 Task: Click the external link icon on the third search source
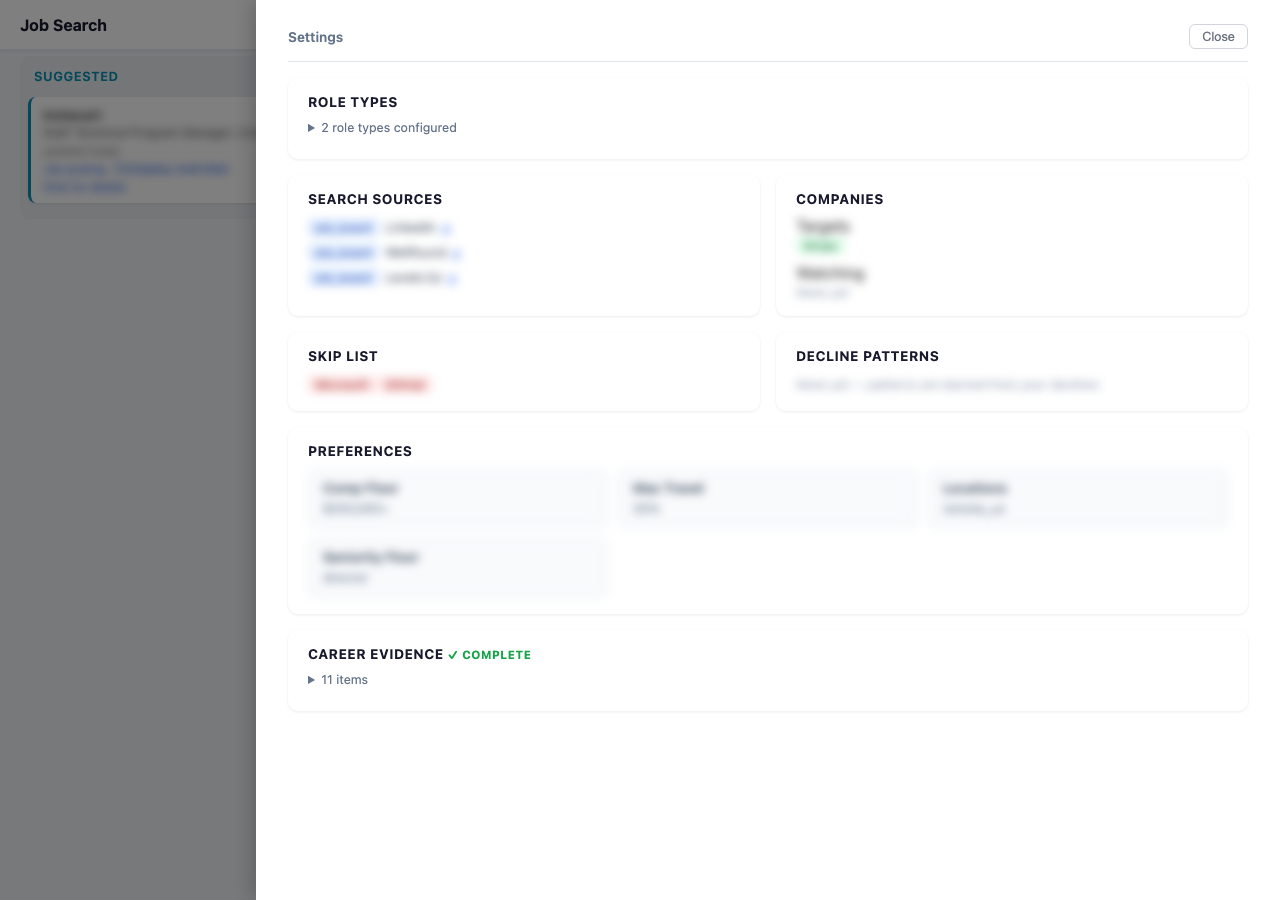pyautogui.click(x=452, y=278)
